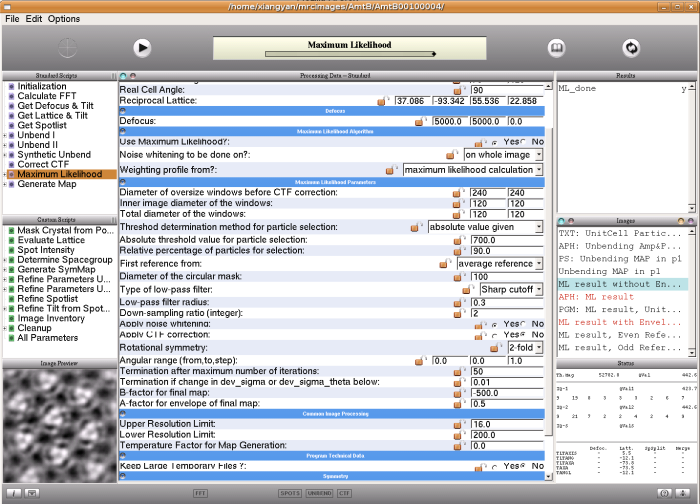Viewport: 700px width, 504px height.
Task: Toggle lock icon for Low-pass filter radius
Action: coord(459,302)
